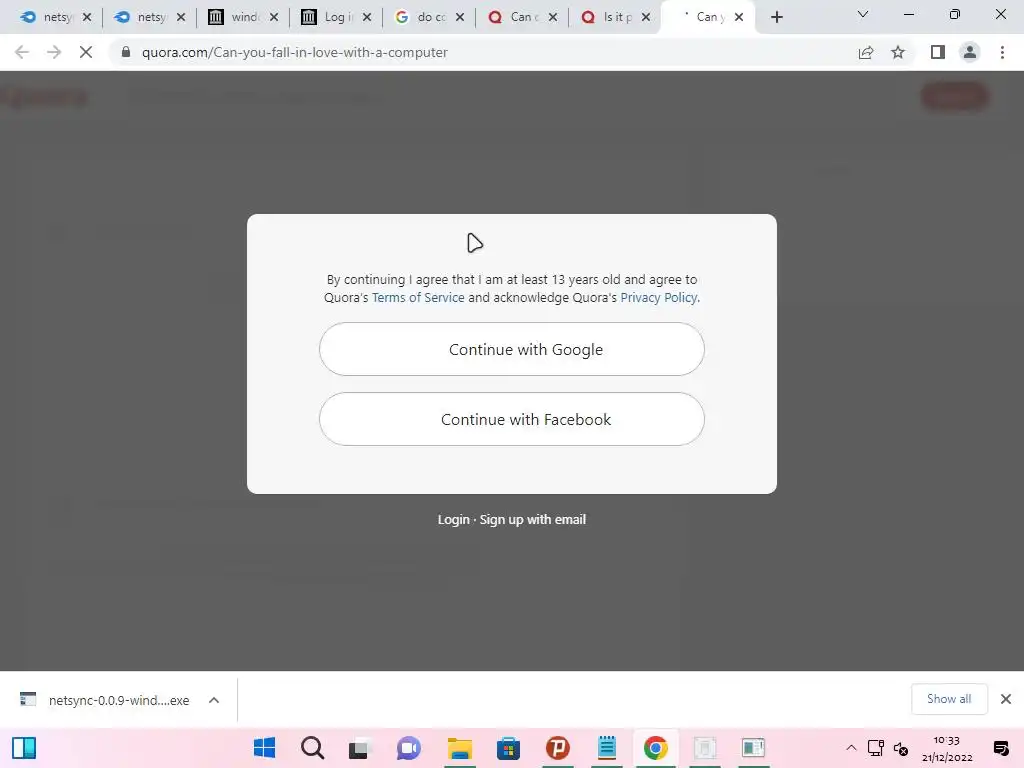
Task: Show all downloads
Action: pyautogui.click(x=949, y=699)
